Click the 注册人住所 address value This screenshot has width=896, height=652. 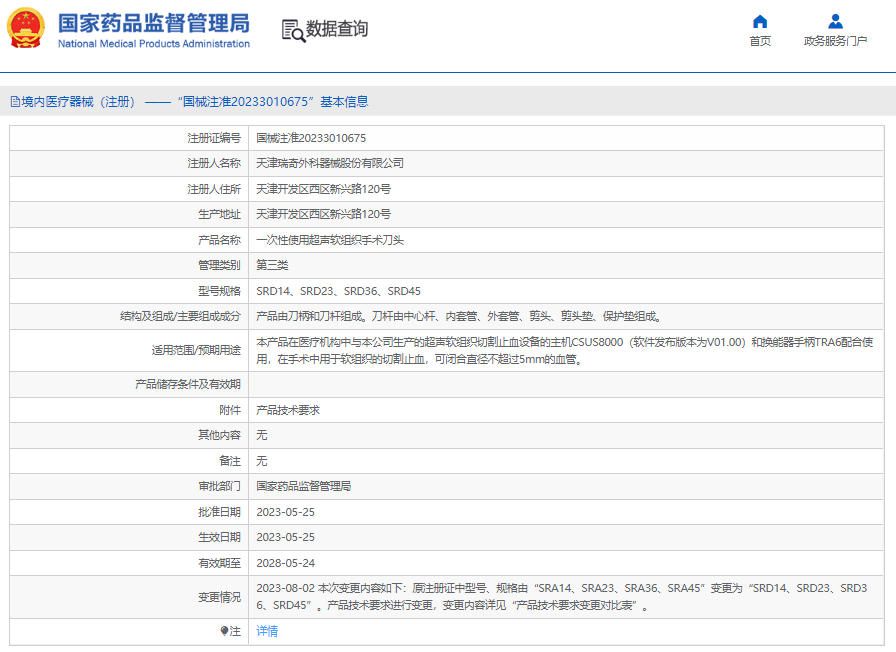(323, 189)
